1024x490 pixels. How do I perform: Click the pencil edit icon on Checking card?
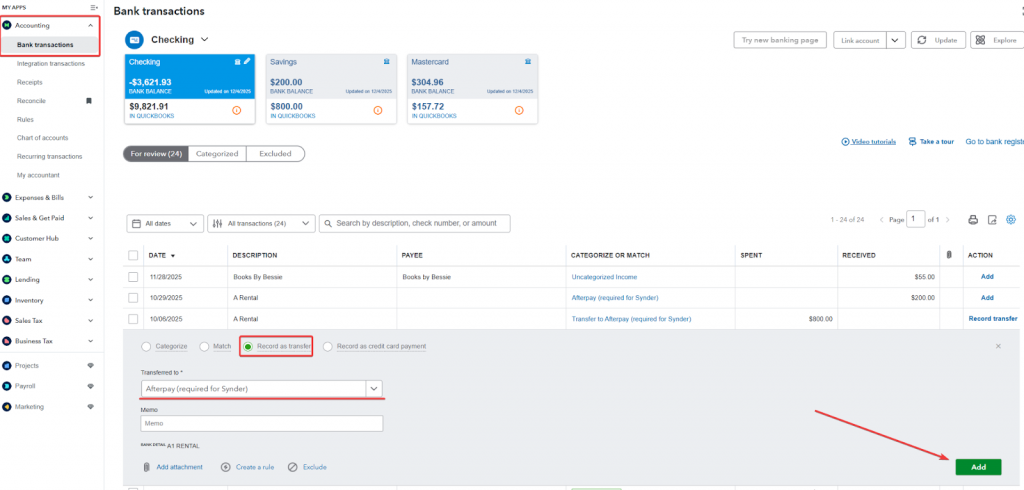tap(248, 62)
